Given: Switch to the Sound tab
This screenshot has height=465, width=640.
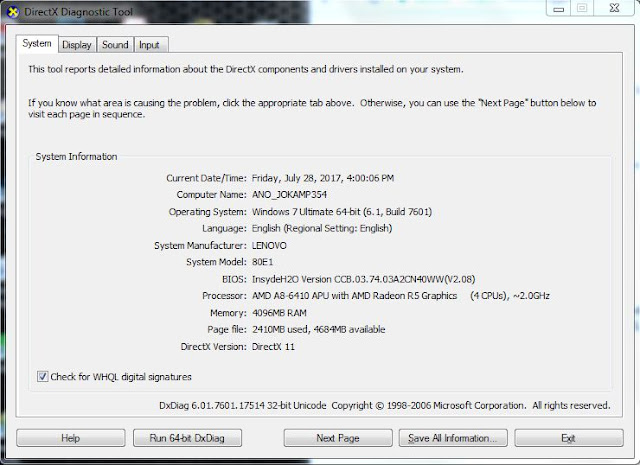Looking at the screenshot, I should click(x=115, y=44).
